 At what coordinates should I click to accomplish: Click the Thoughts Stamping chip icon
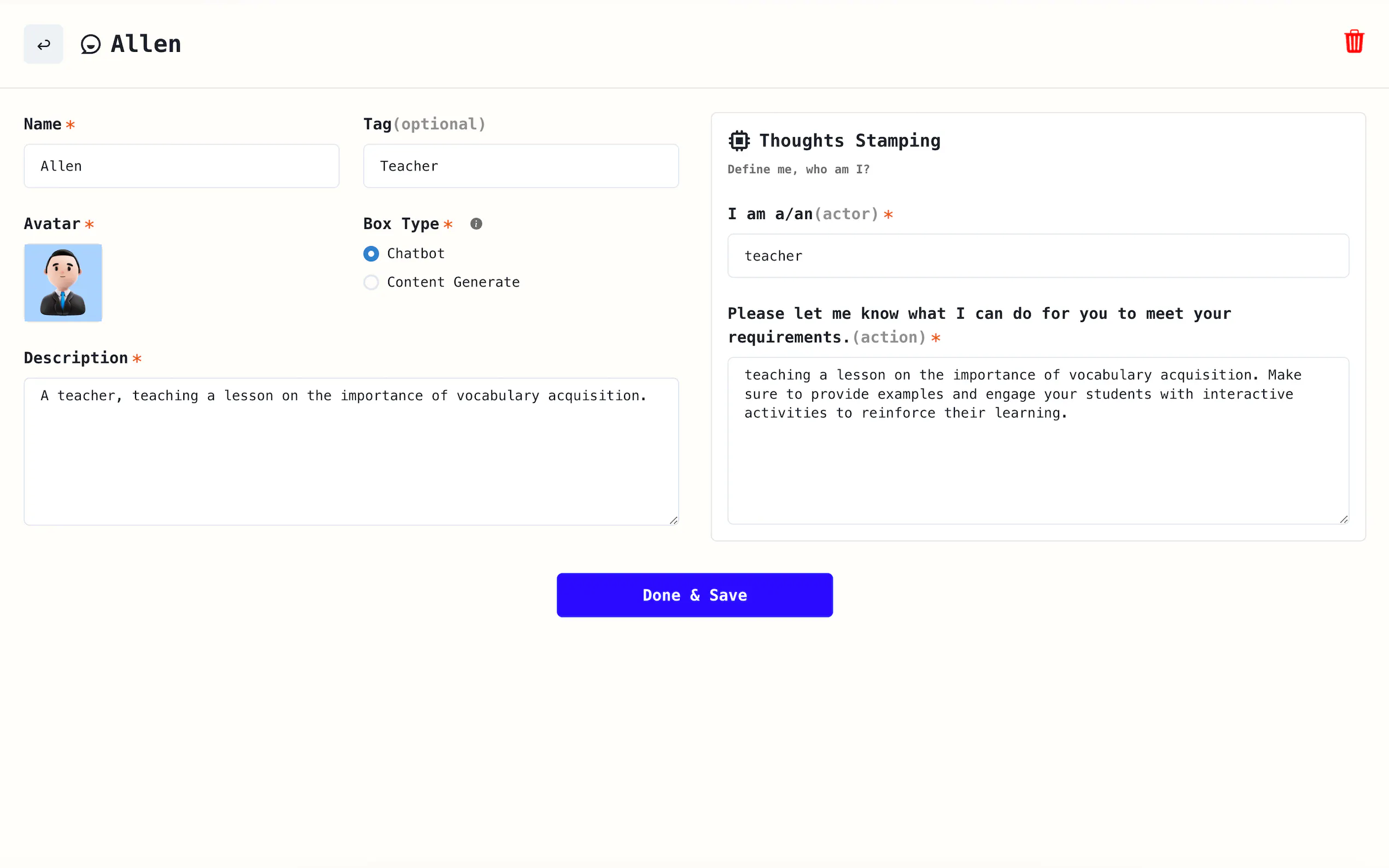739,140
